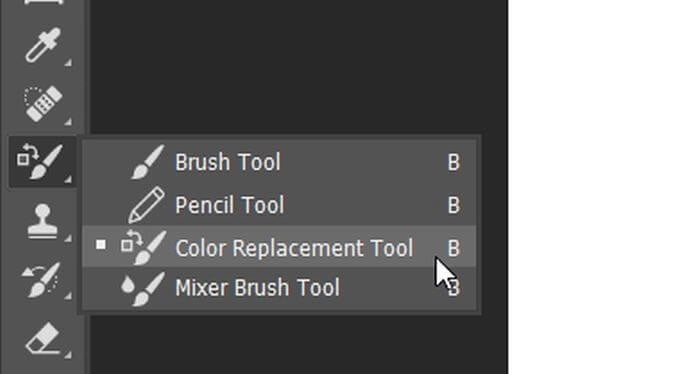Choose Color Replacement Tool menu entry
The height and width of the screenshot is (374, 680).
coord(279,247)
